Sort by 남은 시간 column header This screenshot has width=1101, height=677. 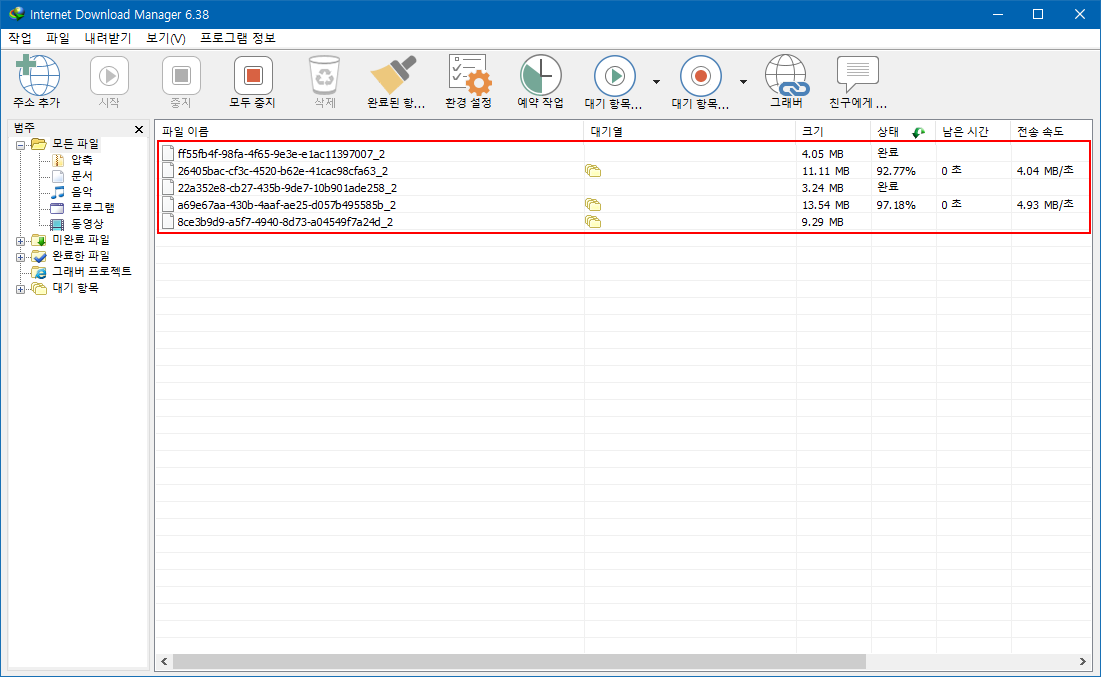[973, 131]
